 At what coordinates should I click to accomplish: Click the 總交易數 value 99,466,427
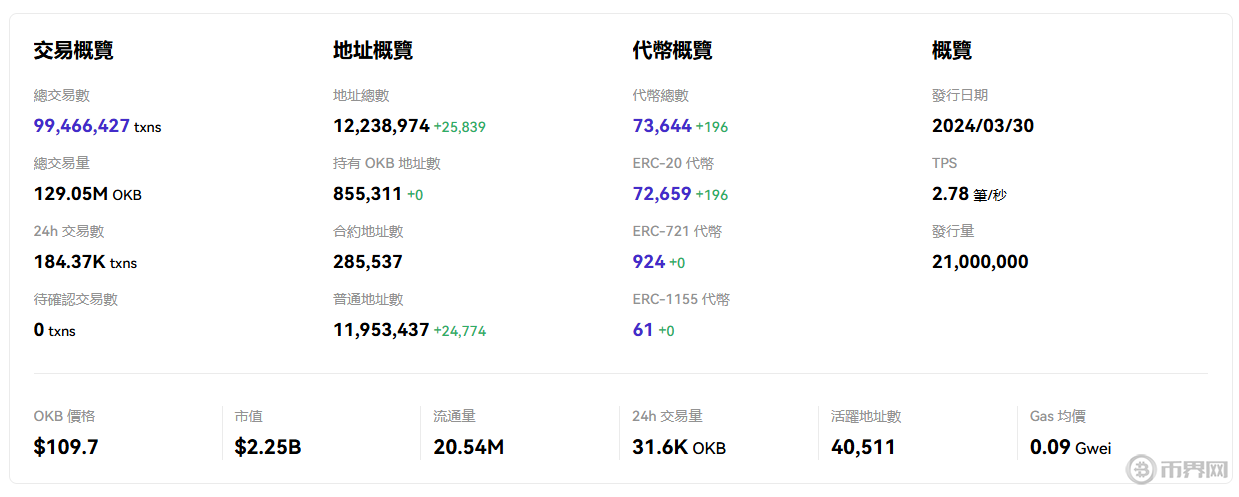coord(82,126)
